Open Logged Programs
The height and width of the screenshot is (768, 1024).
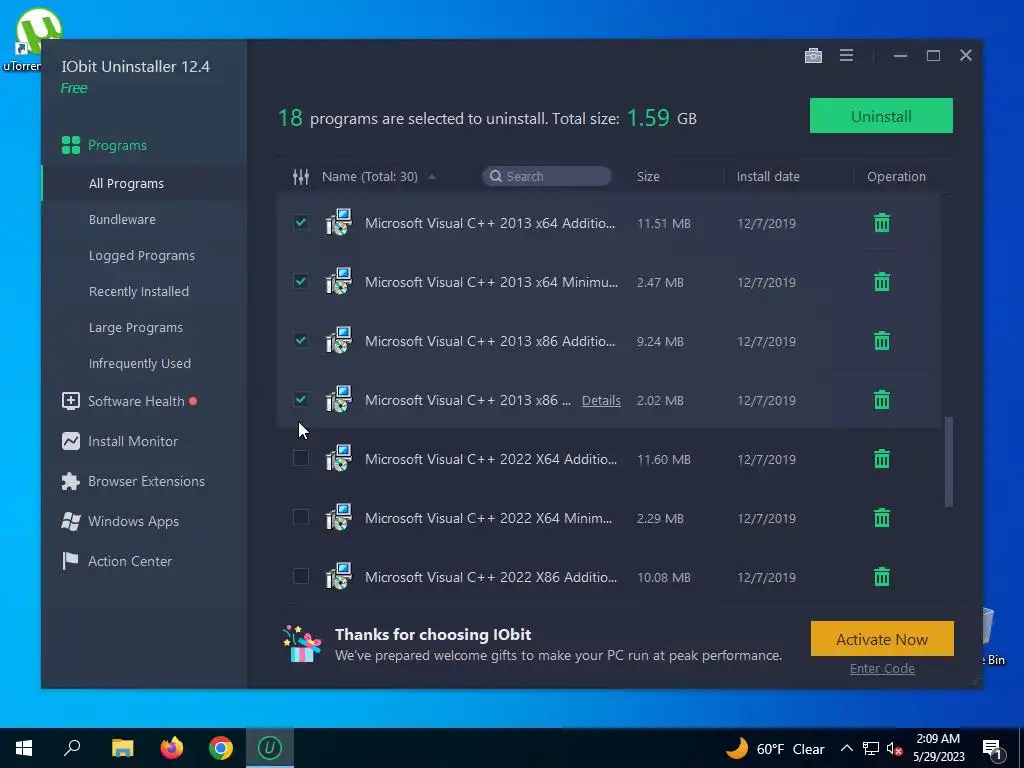142,255
